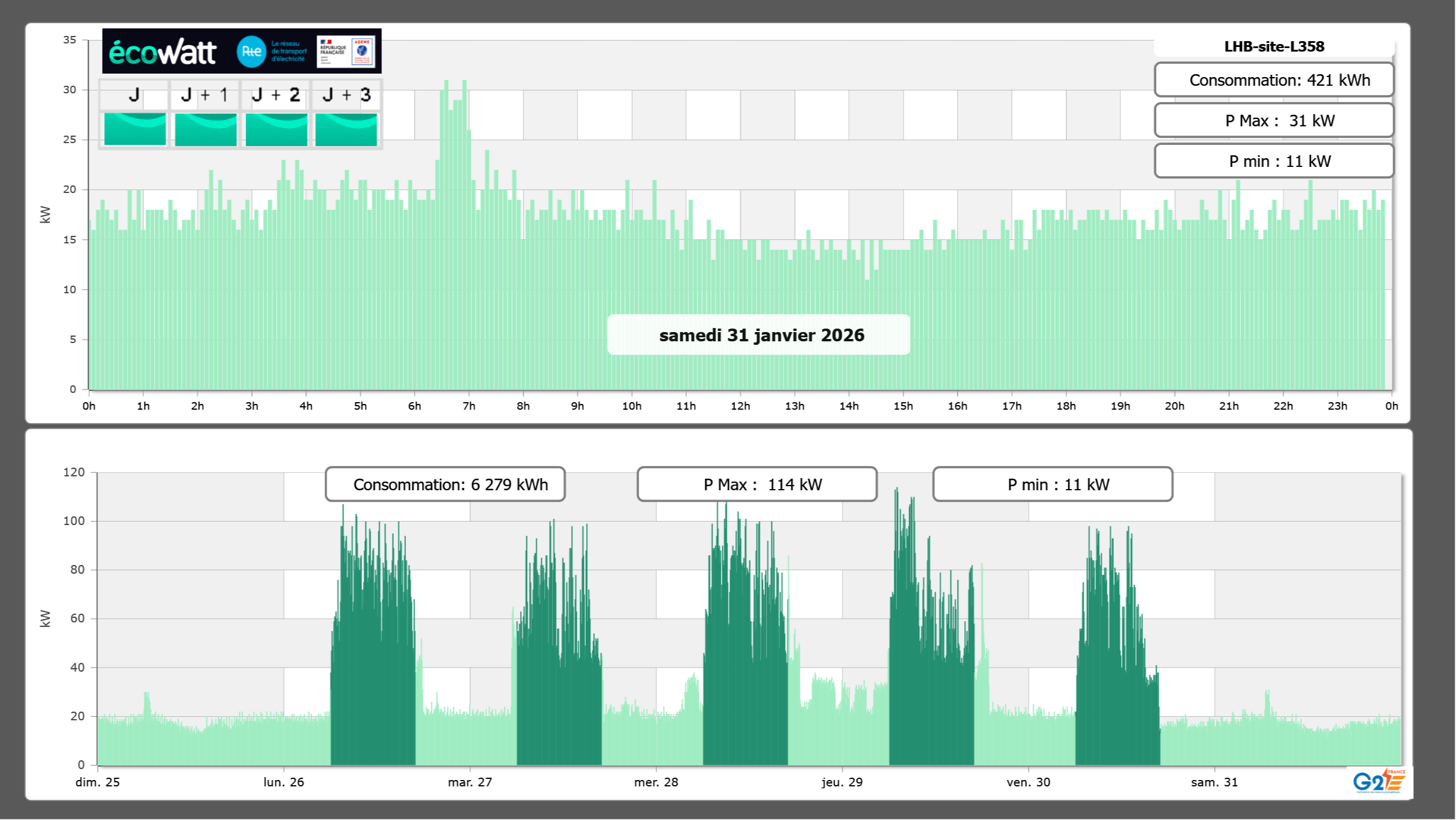
Task: Click the weekly Consommation: 6 279 kWh box
Action: [x=445, y=484]
